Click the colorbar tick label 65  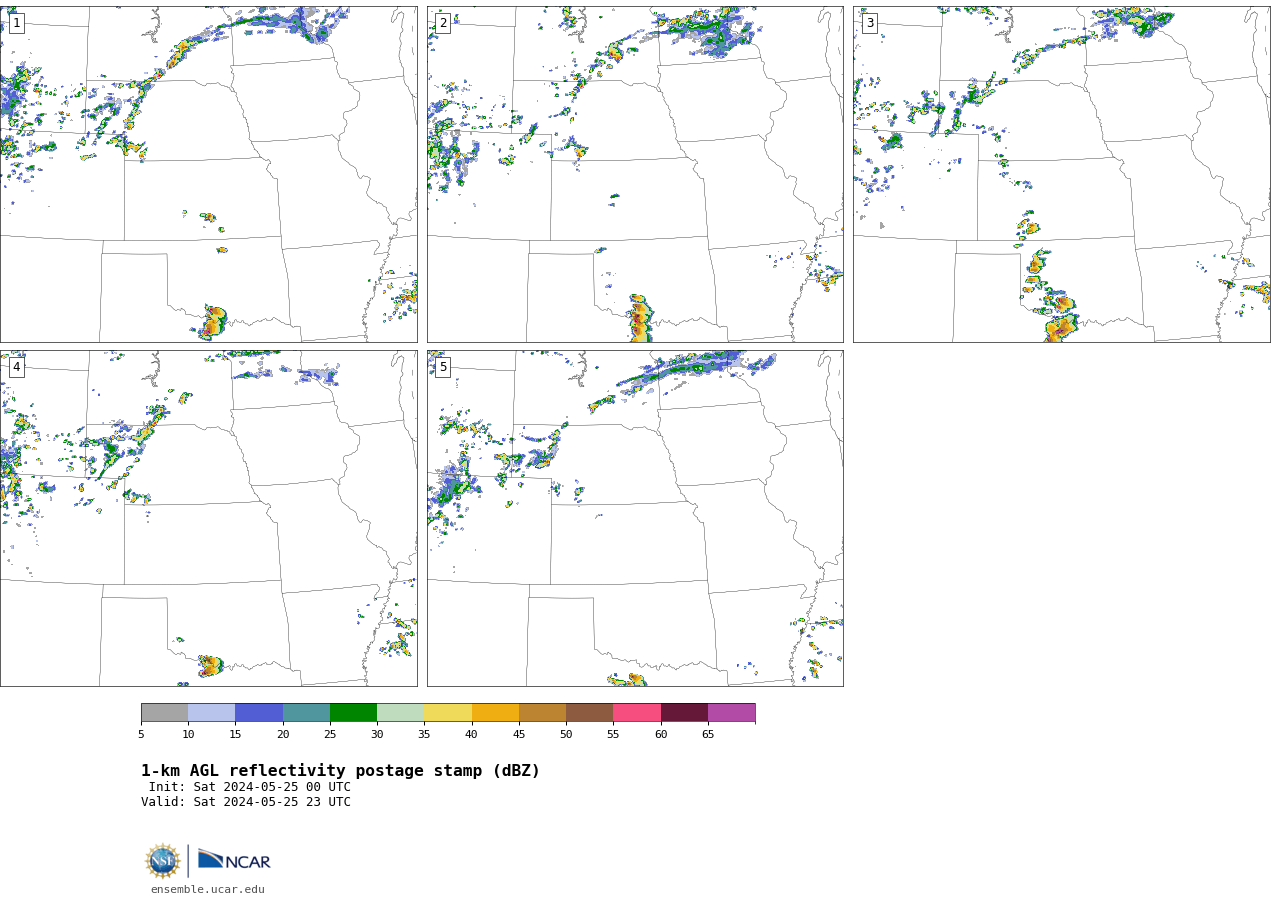coord(708,735)
